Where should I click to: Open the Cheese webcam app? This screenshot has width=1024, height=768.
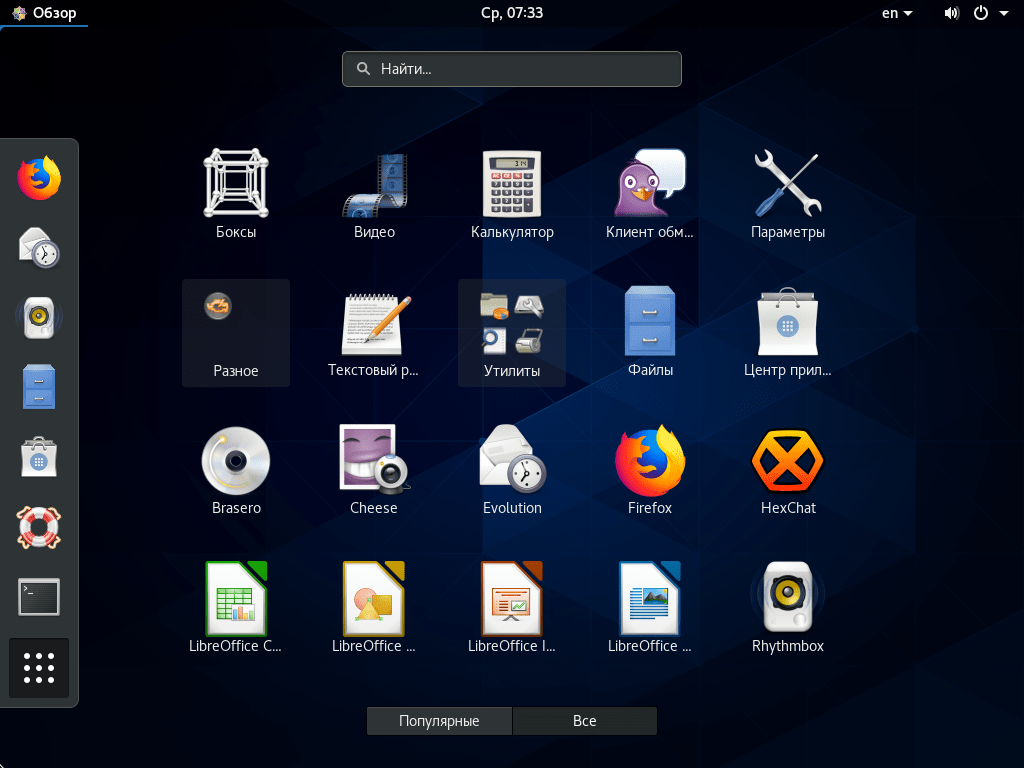[x=373, y=461]
